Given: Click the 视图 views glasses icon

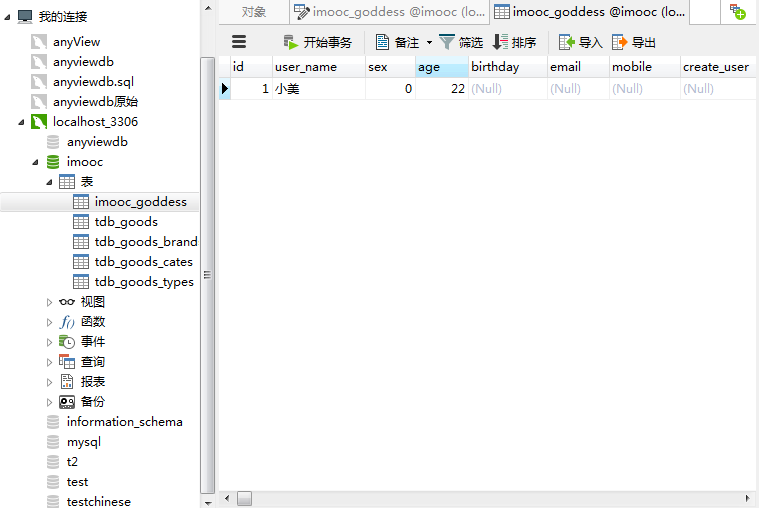Looking at the screenshot, I should coord(67,302).
